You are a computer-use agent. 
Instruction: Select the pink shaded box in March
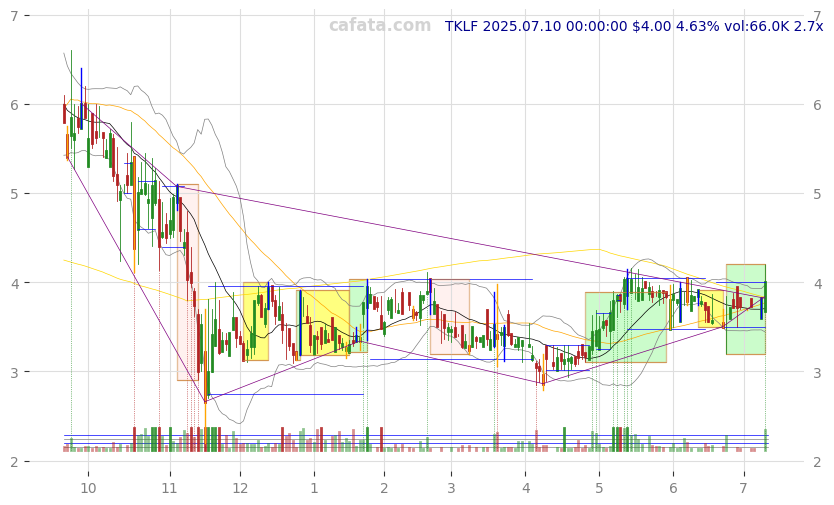click(449, 317)
